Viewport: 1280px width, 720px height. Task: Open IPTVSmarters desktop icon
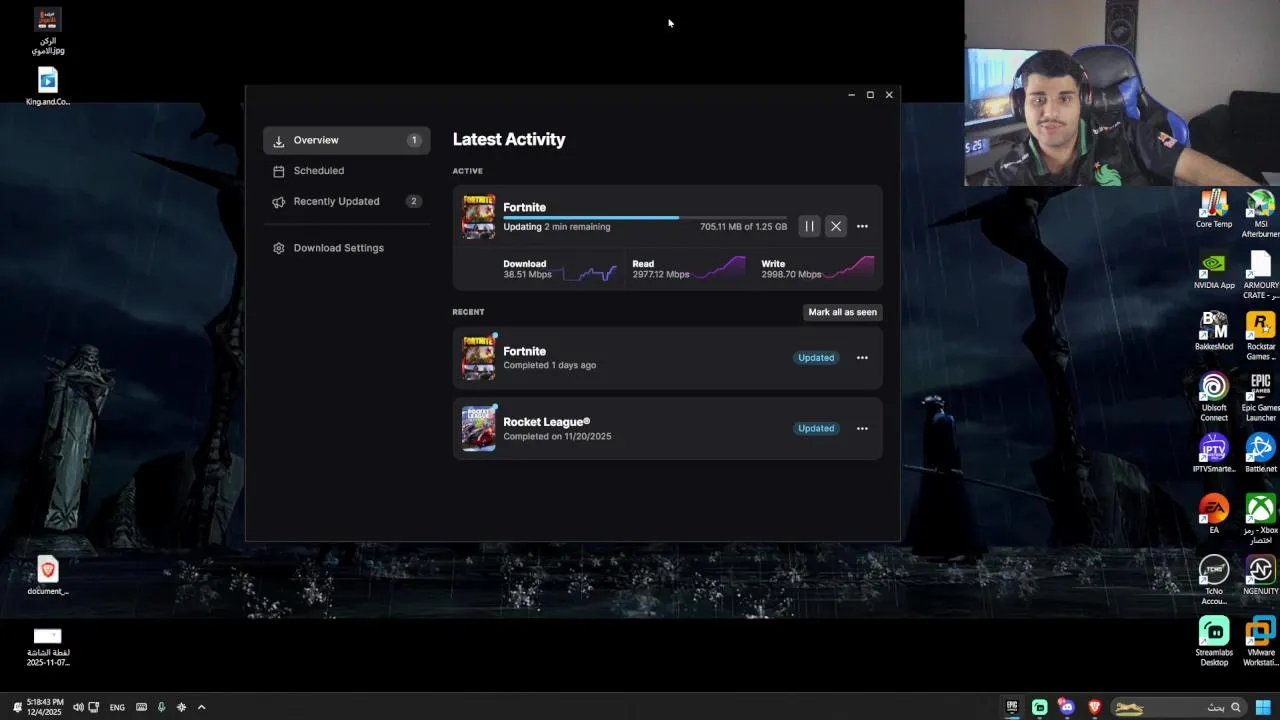(1214, 453)
